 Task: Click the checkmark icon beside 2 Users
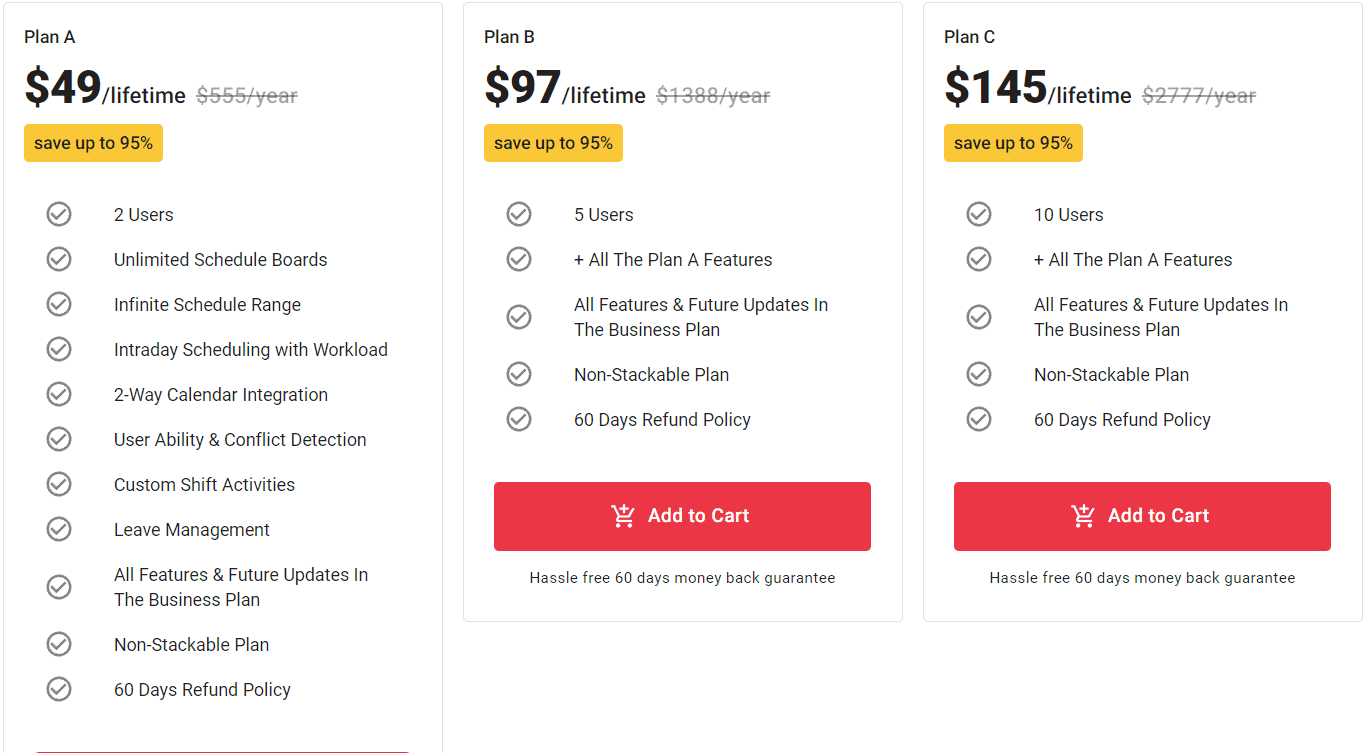pyautogui.click(x=59, y=214)
